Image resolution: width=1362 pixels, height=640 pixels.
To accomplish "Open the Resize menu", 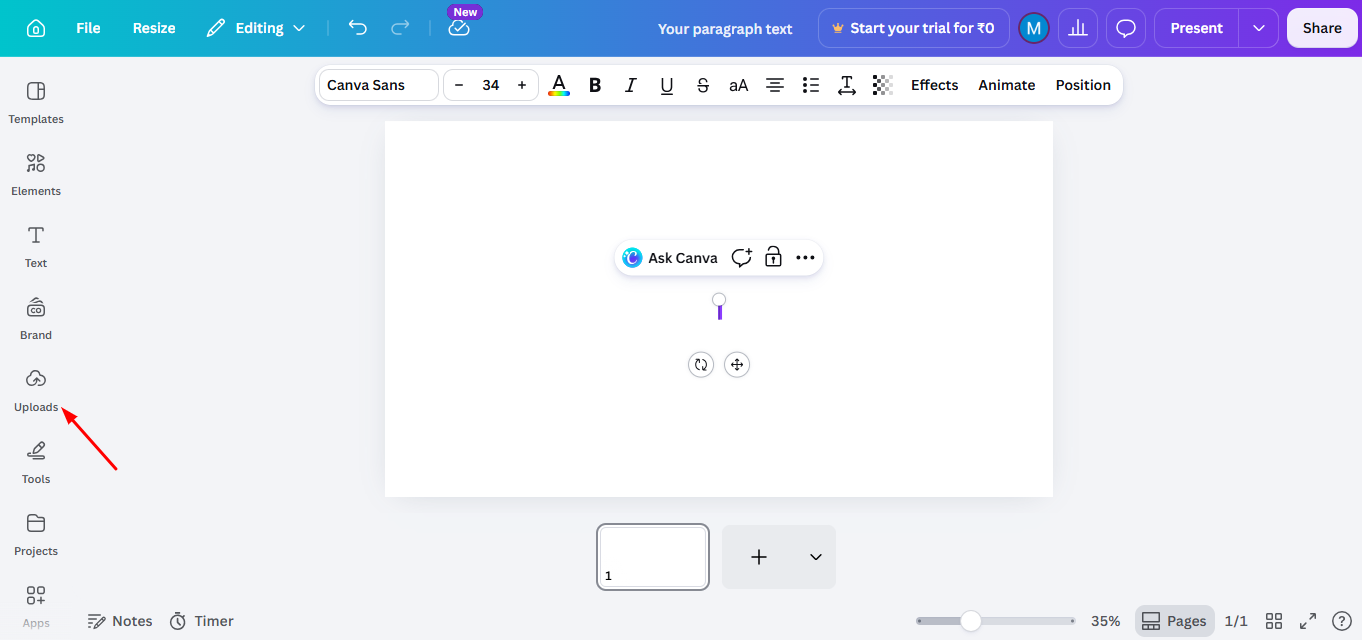I will tap(154, 28).
